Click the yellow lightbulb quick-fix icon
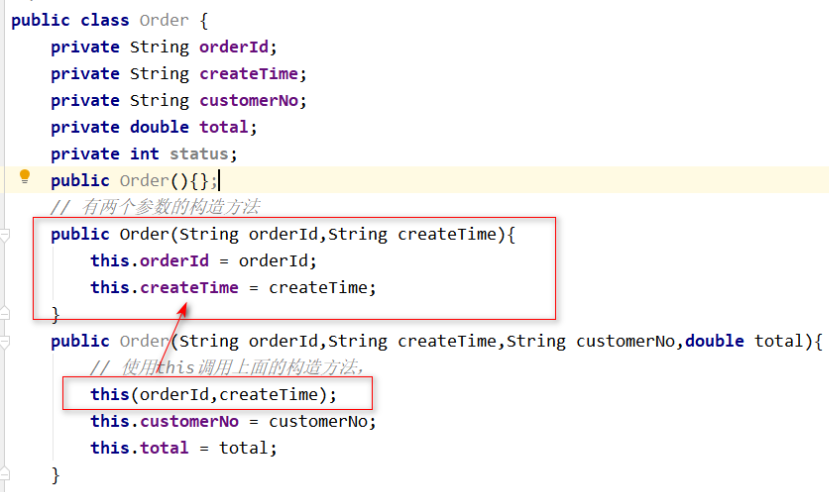The image size is (829, 492). 24,177
